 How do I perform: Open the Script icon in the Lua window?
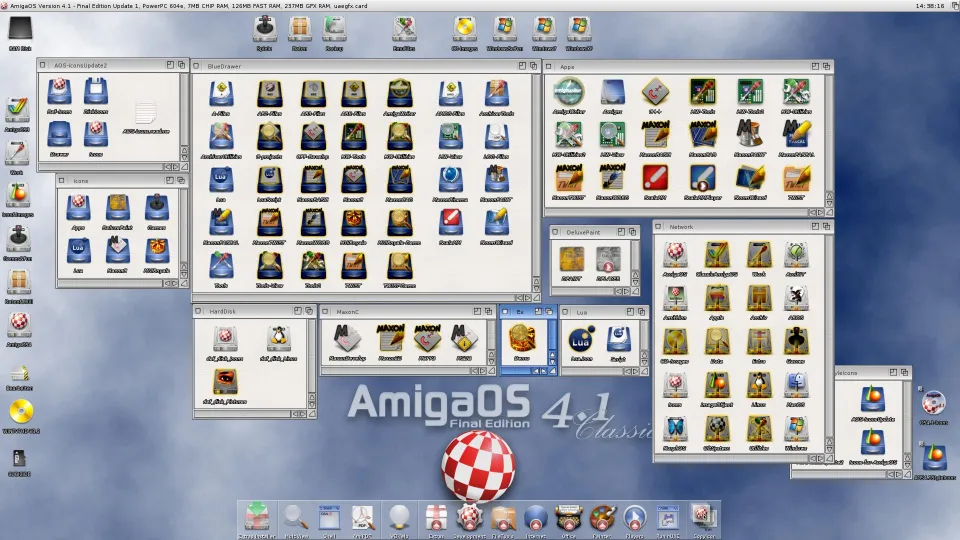(618, 337)
